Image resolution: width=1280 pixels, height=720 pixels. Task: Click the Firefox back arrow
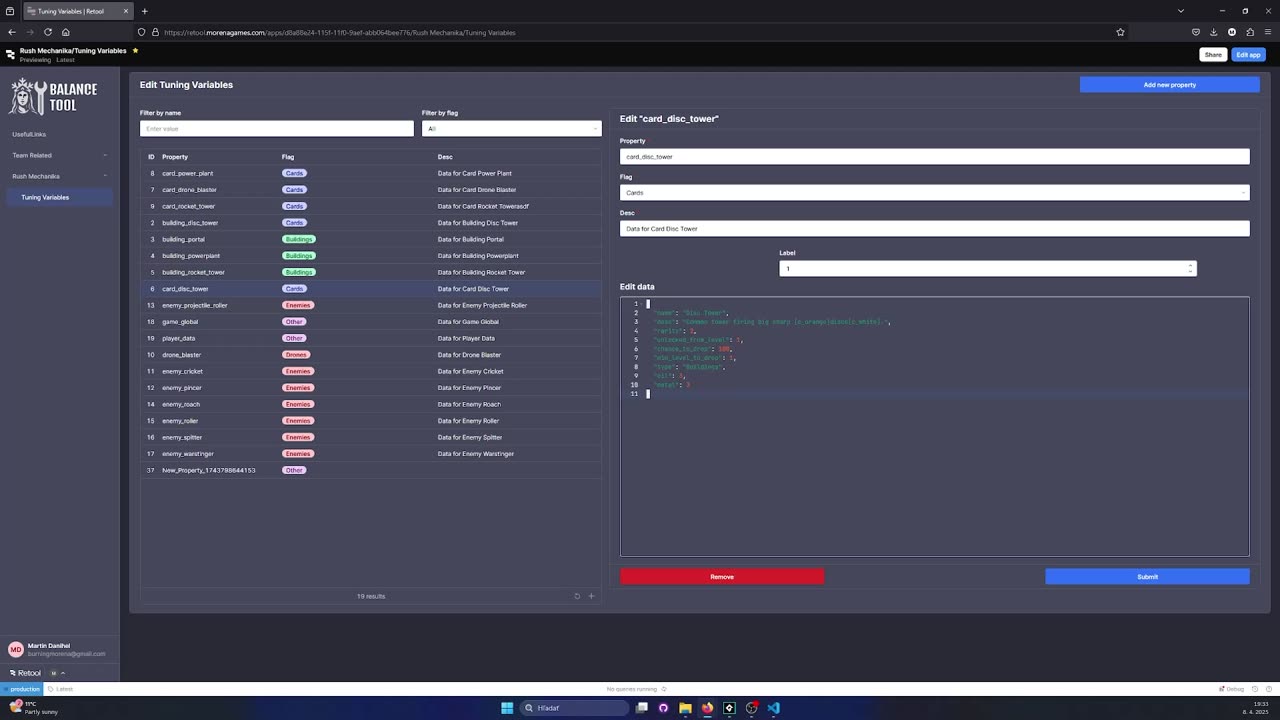coord(12,32)
